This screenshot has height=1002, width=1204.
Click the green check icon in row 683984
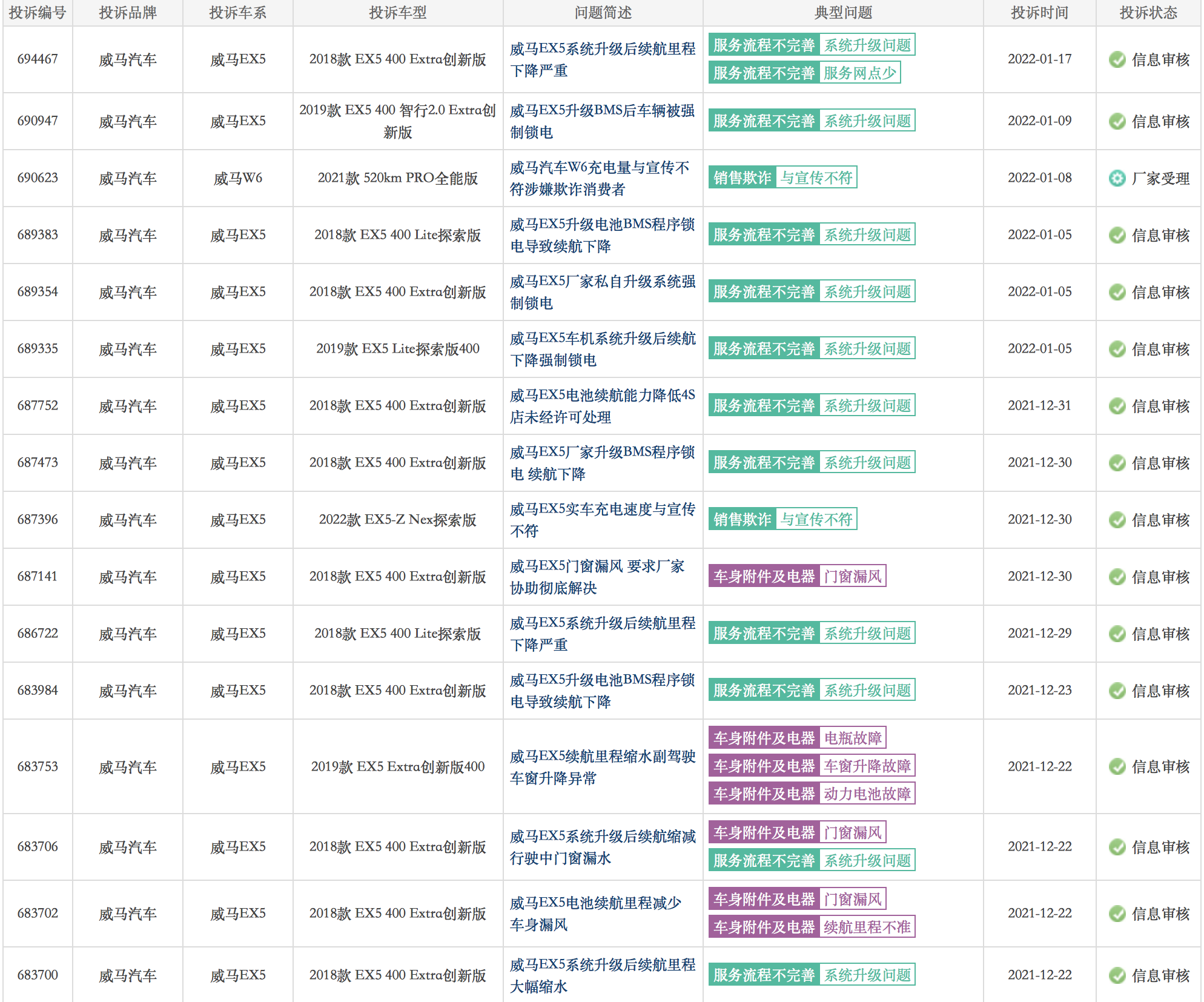(1117, 691)
